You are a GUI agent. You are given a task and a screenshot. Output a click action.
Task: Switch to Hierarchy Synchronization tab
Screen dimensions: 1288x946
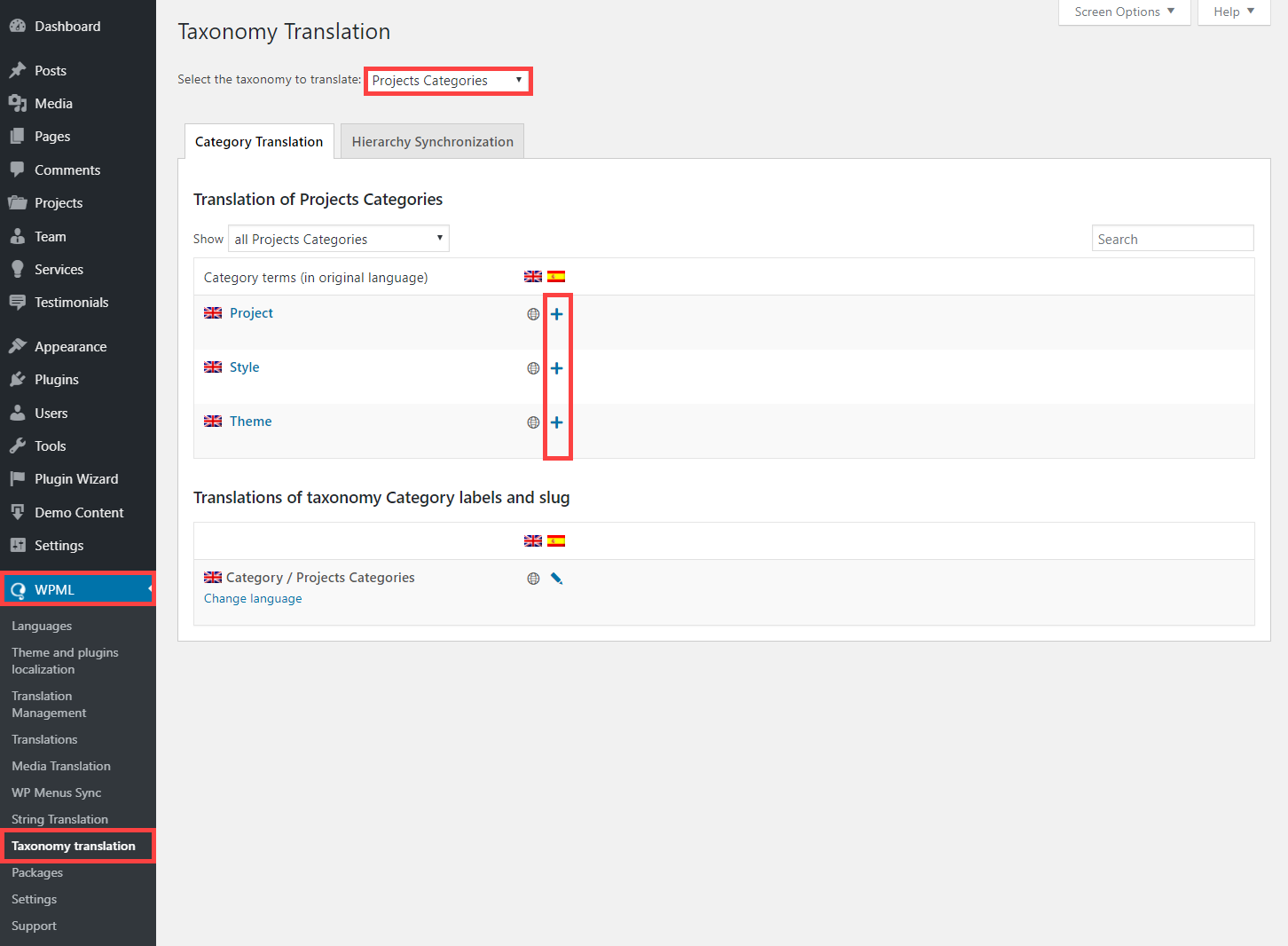click(432, 142)
